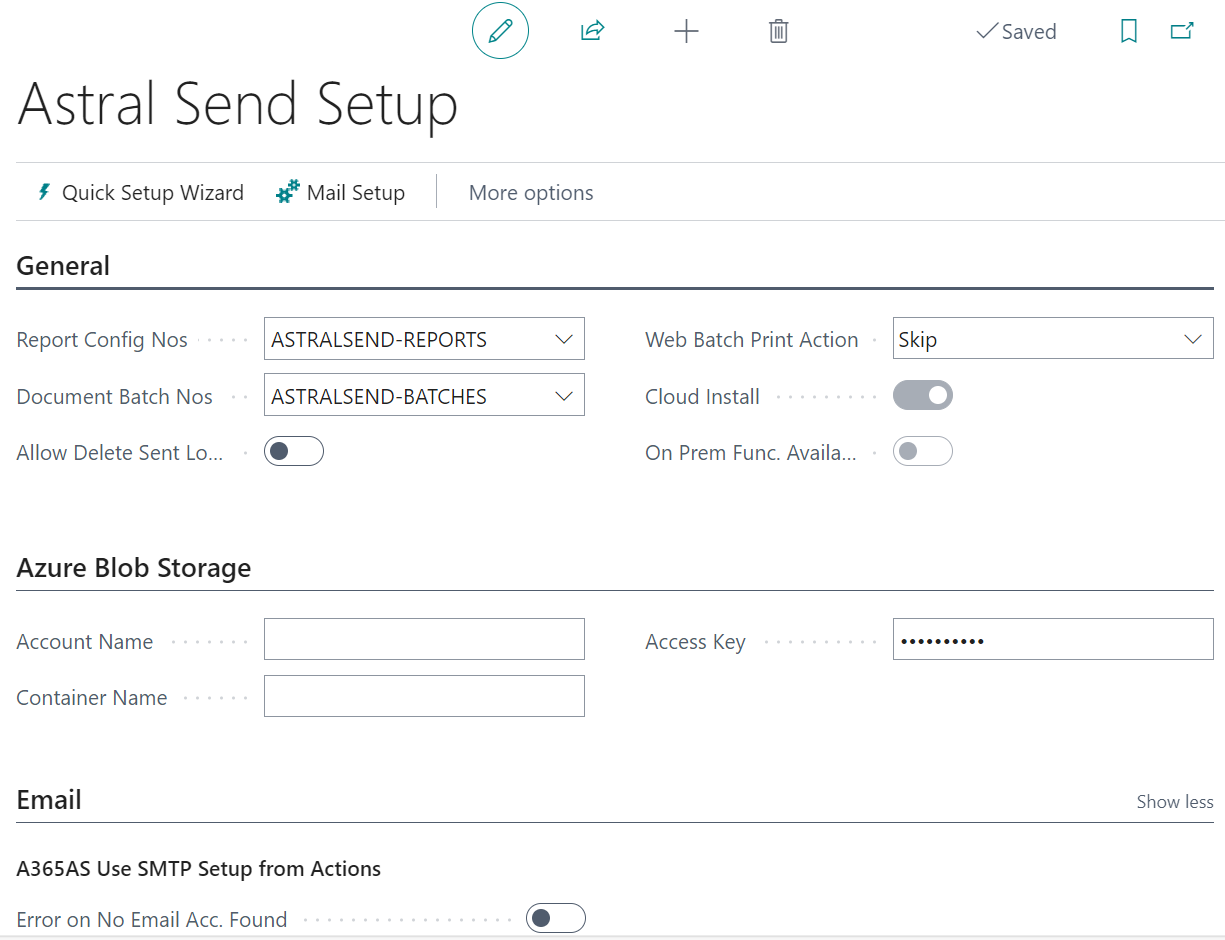Click Show less in Email section

(1174, 802)
